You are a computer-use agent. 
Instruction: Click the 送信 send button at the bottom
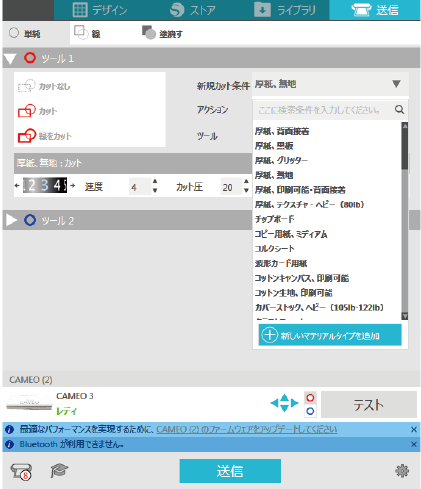230,471
